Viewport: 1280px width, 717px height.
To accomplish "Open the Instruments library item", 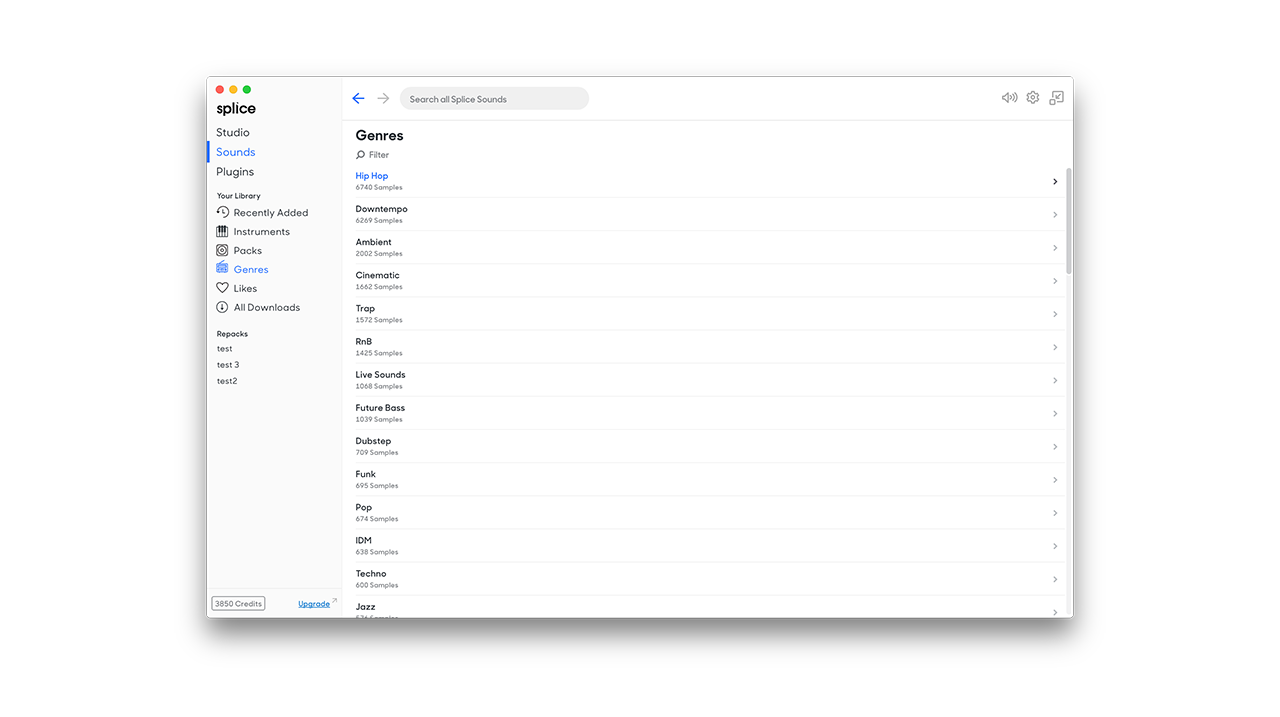I will [x=262, y=231].
